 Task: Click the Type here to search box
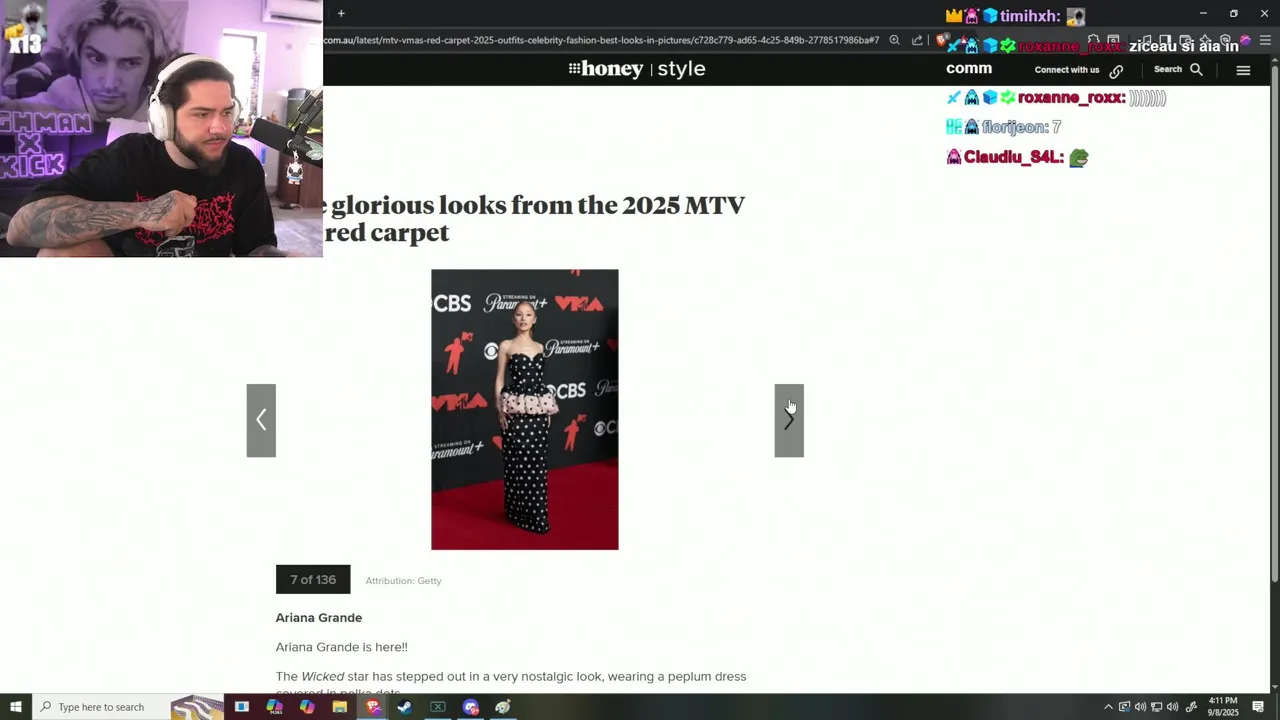pos(101,707)
